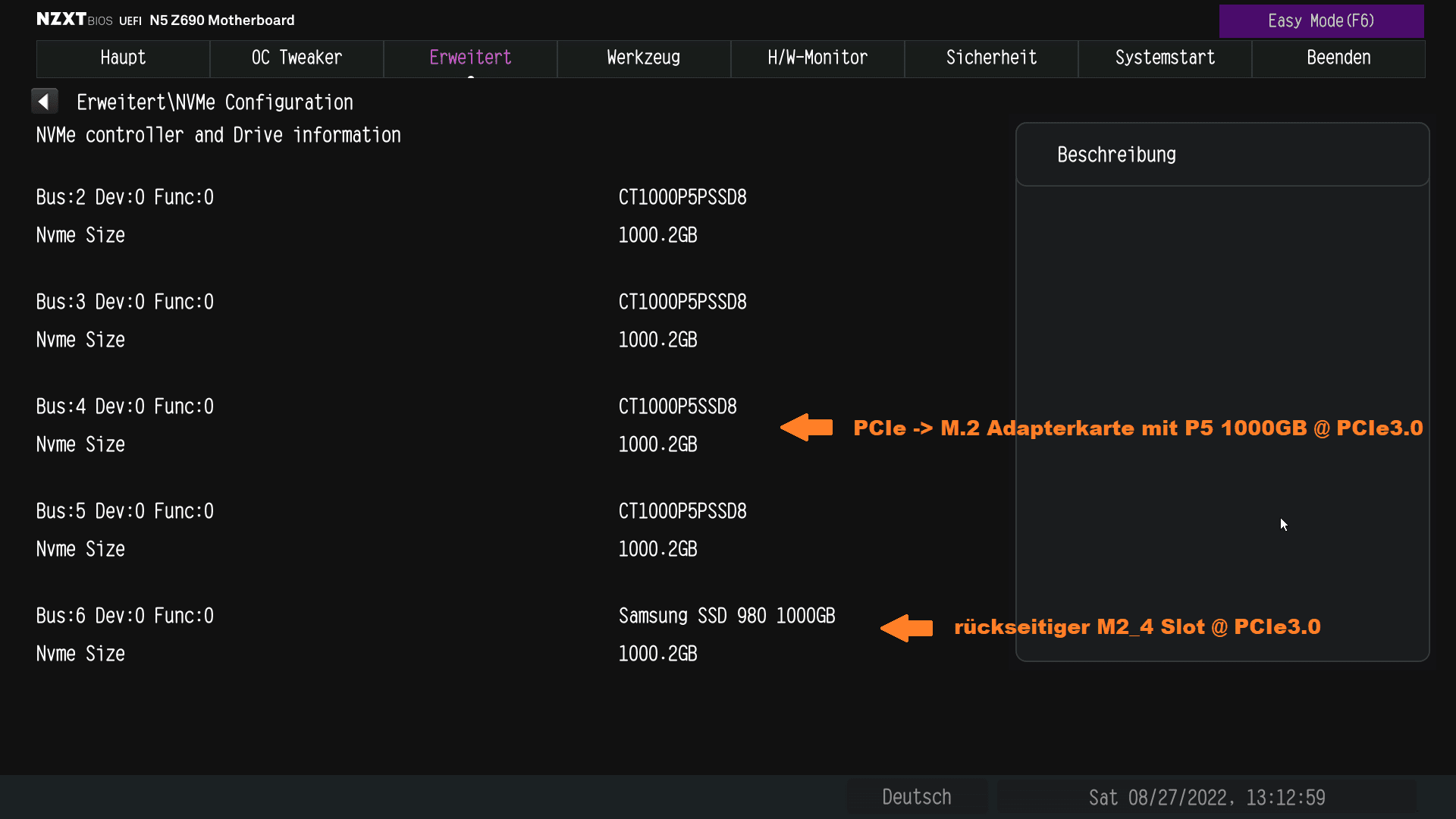The height and width of the screenshot is (819, 1456).
Task: Click the 1000.2GB size under Bus:2 drive
Action: pyautogui.click(x=657, y=235)
